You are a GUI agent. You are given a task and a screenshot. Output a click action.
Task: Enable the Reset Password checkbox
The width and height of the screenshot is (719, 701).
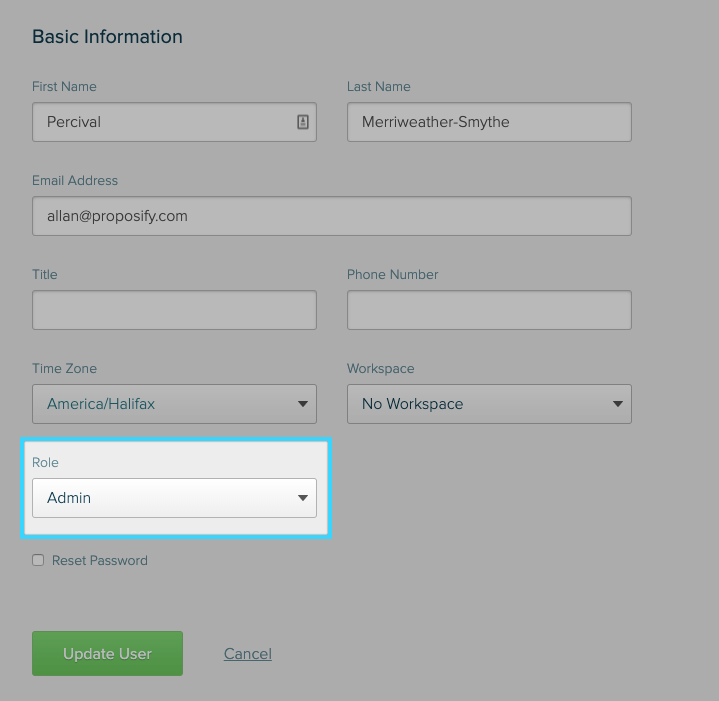[38, 561]
